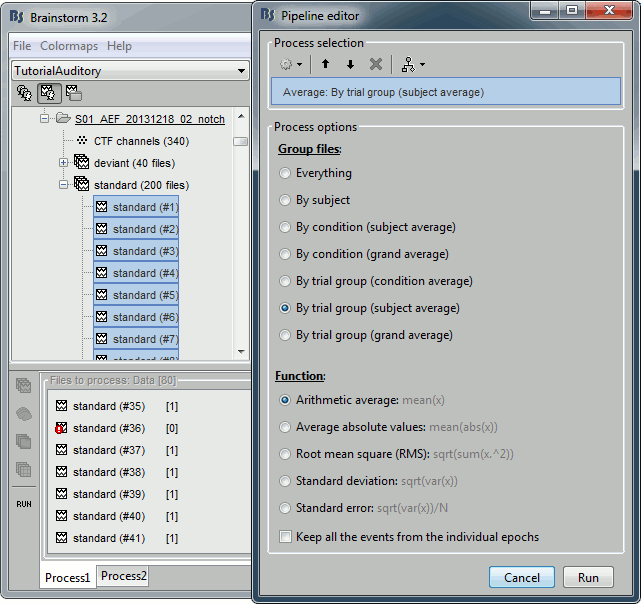Open the pipeline load/save menu icon
The width and height of the screenshot is (641, 604).
[409, 64]
